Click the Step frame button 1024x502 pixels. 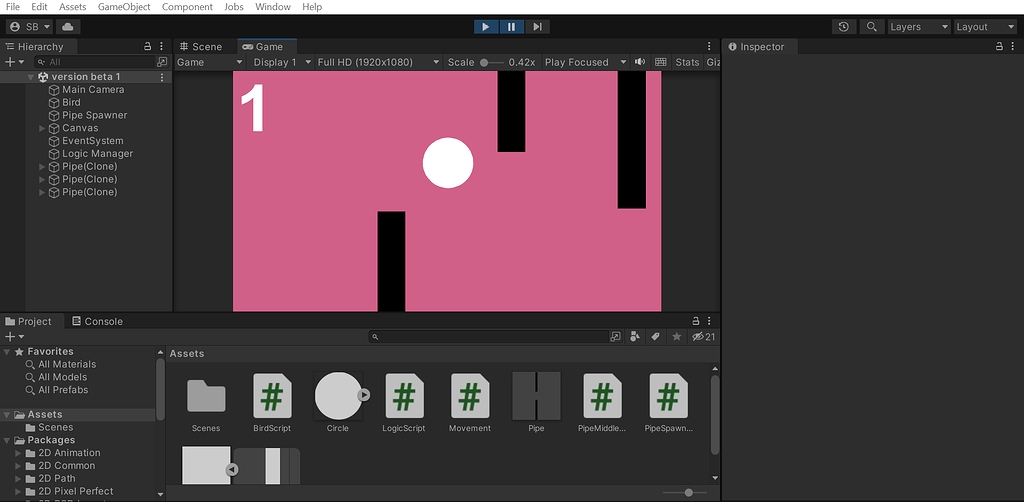(537, 27)
